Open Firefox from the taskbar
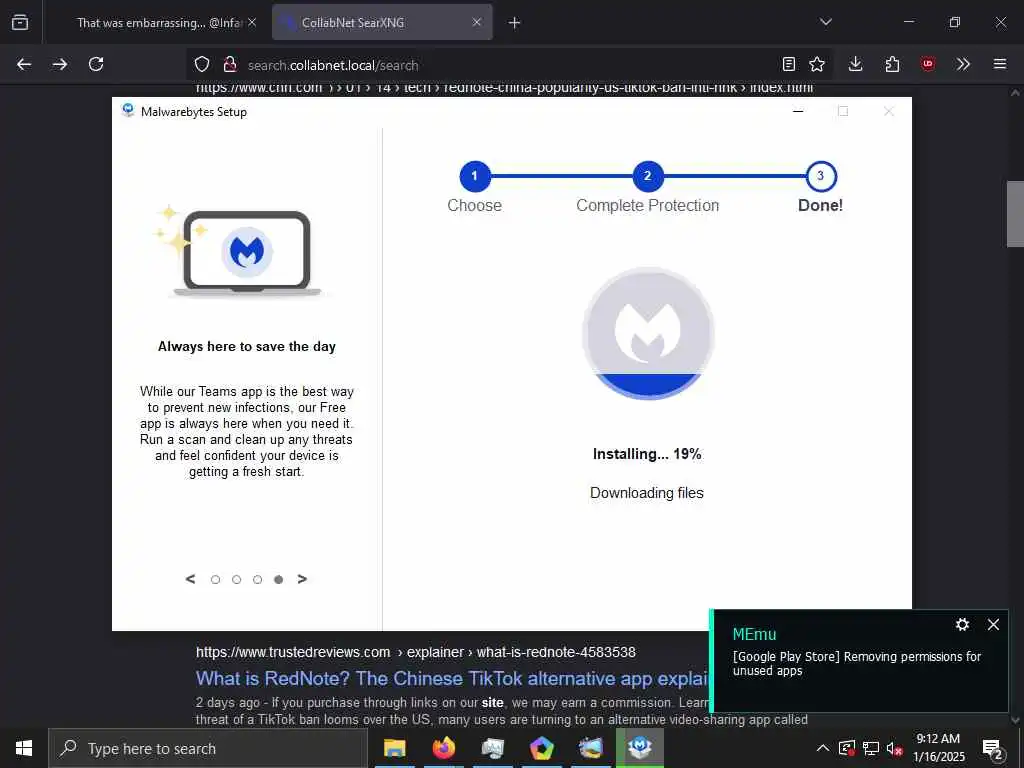The width and height of the screenshot is (1024, 768). coord(443,748)
